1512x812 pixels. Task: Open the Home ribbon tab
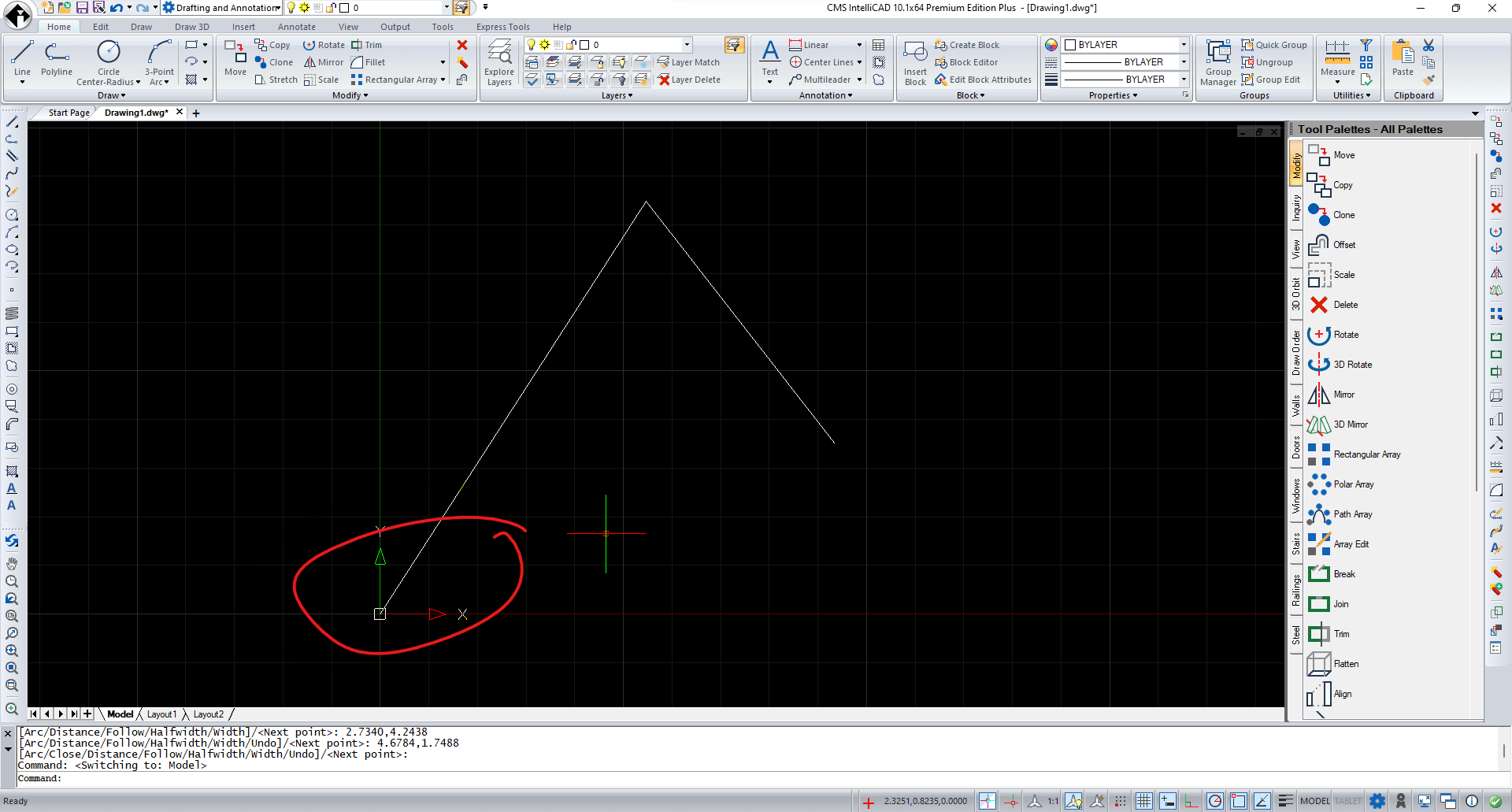(58, 27)
